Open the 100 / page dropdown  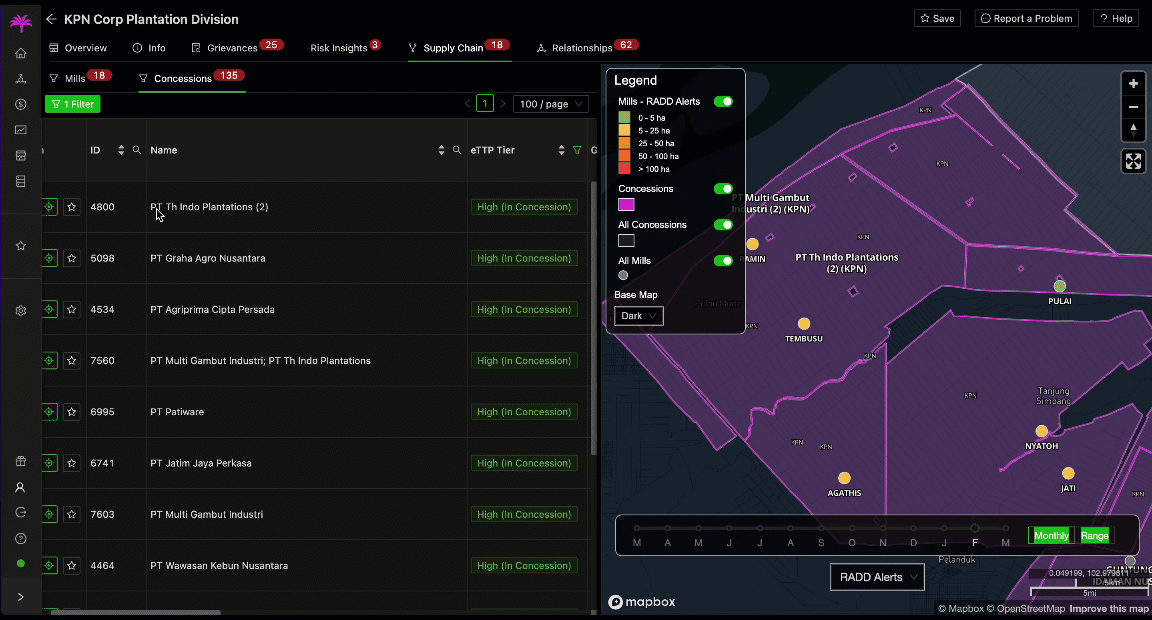[x=550, y=104]
